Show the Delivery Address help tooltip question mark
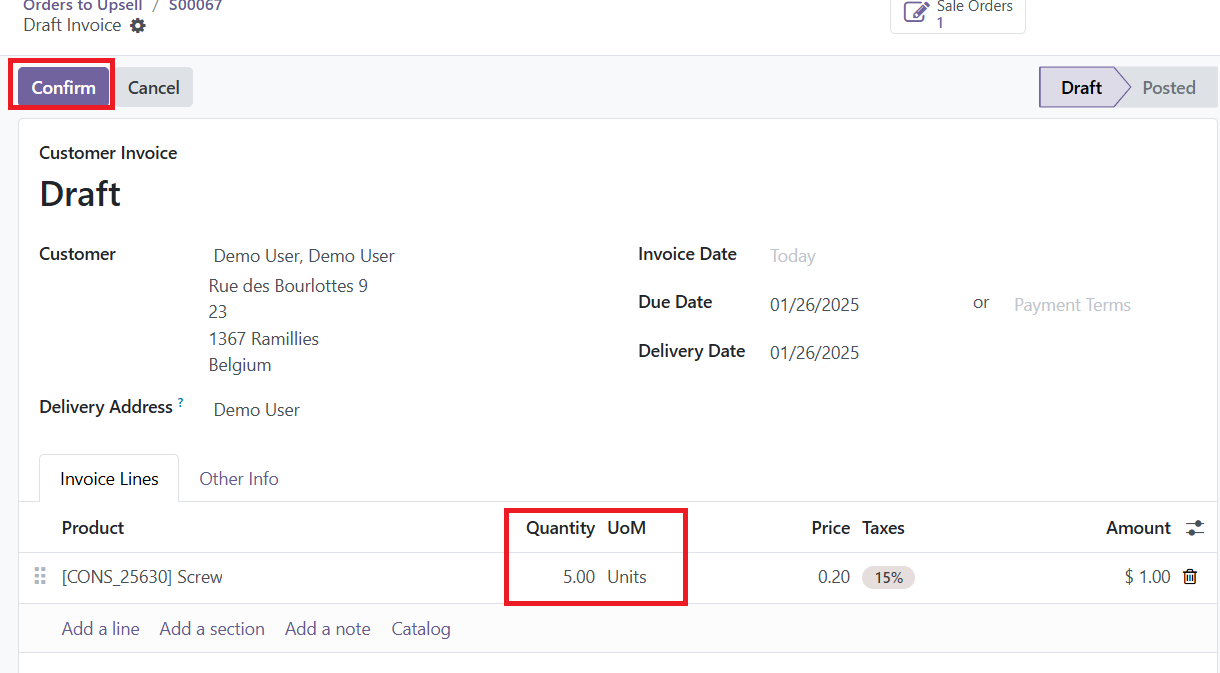Image resolution: width=1220 pixels, height=673 pixels. tap(181, 403)
